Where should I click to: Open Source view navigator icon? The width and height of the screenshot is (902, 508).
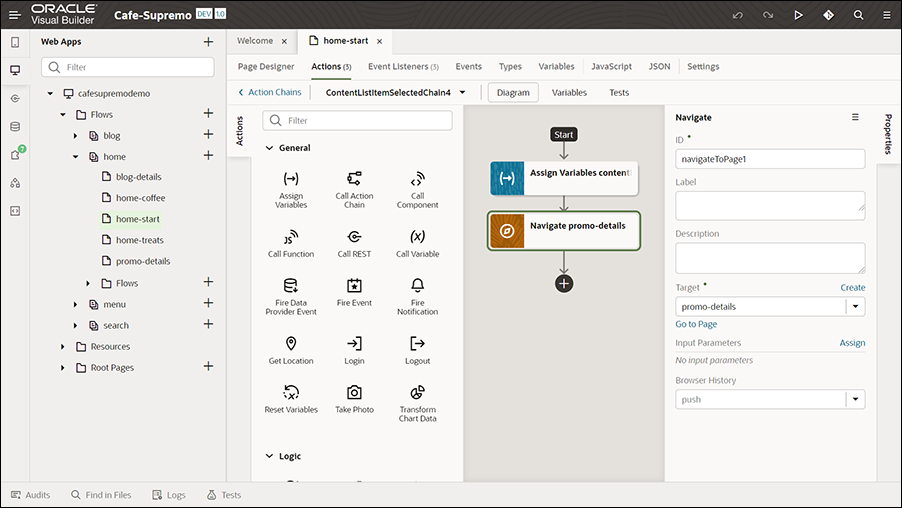tap(15, 211)
